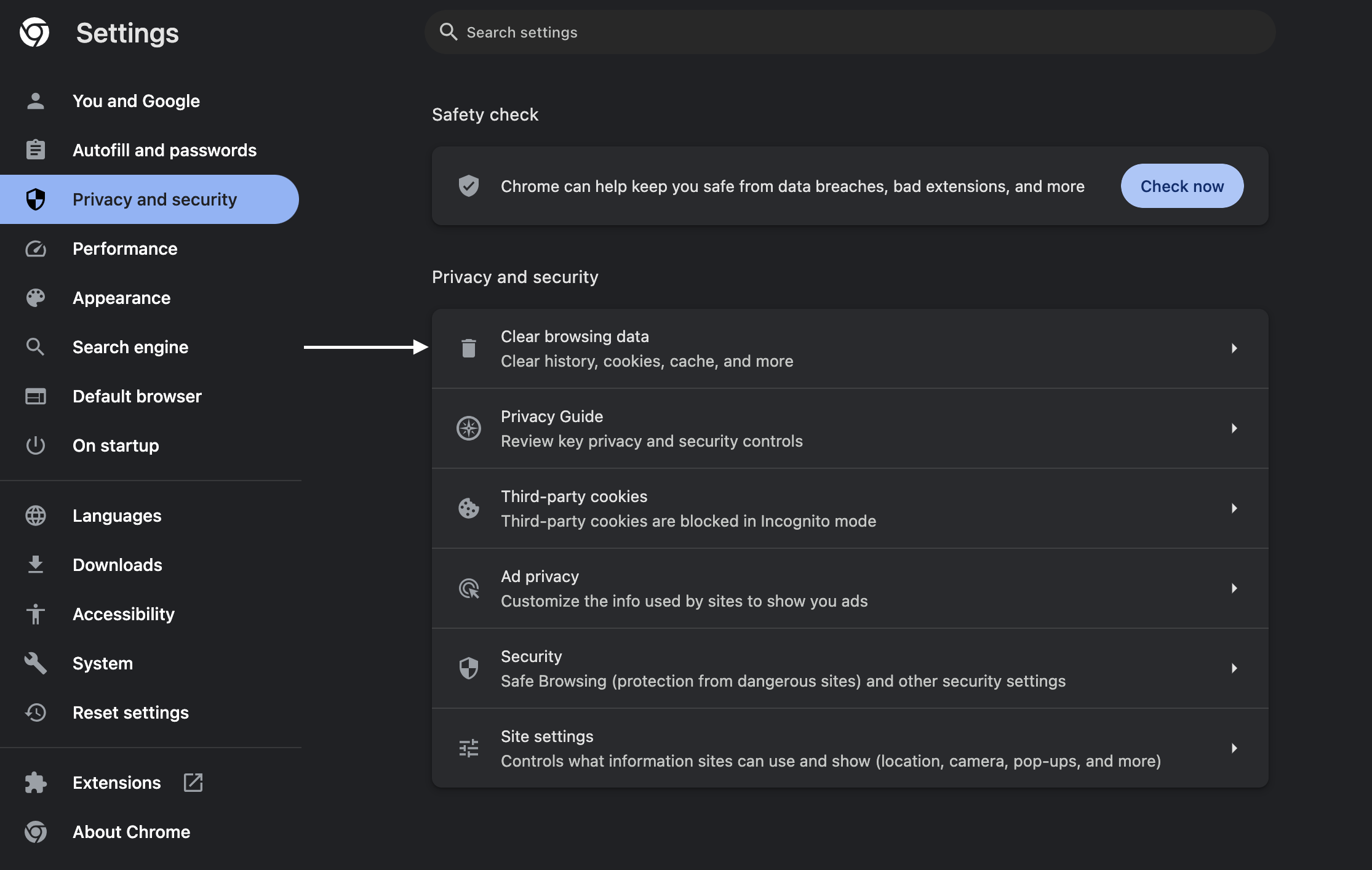The image size is (1372, 870).
Task: Click the clipboard icon for Autofill and passwords
Action: coord(36,150)
